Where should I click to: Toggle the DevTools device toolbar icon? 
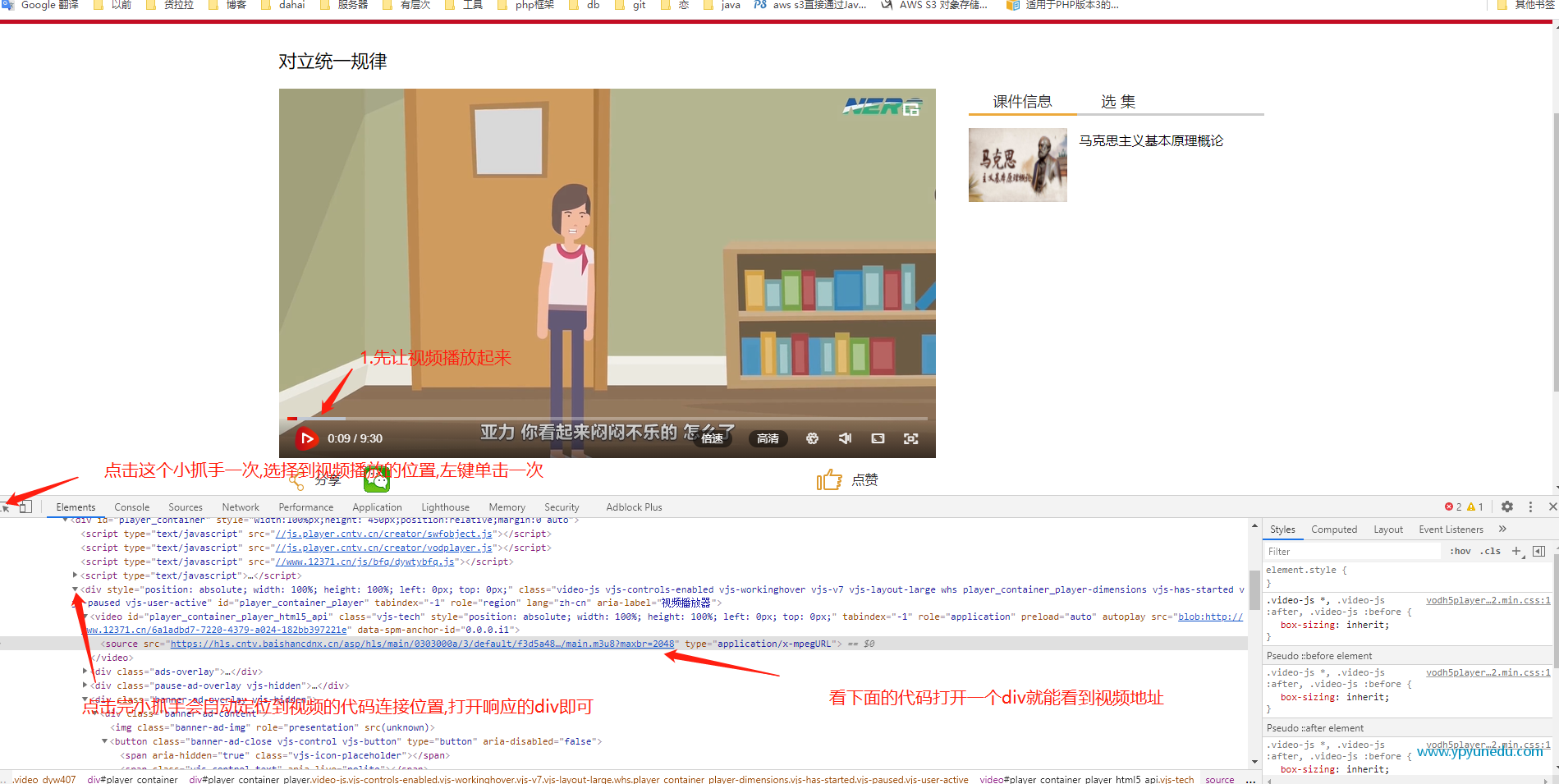pos(25,507)
